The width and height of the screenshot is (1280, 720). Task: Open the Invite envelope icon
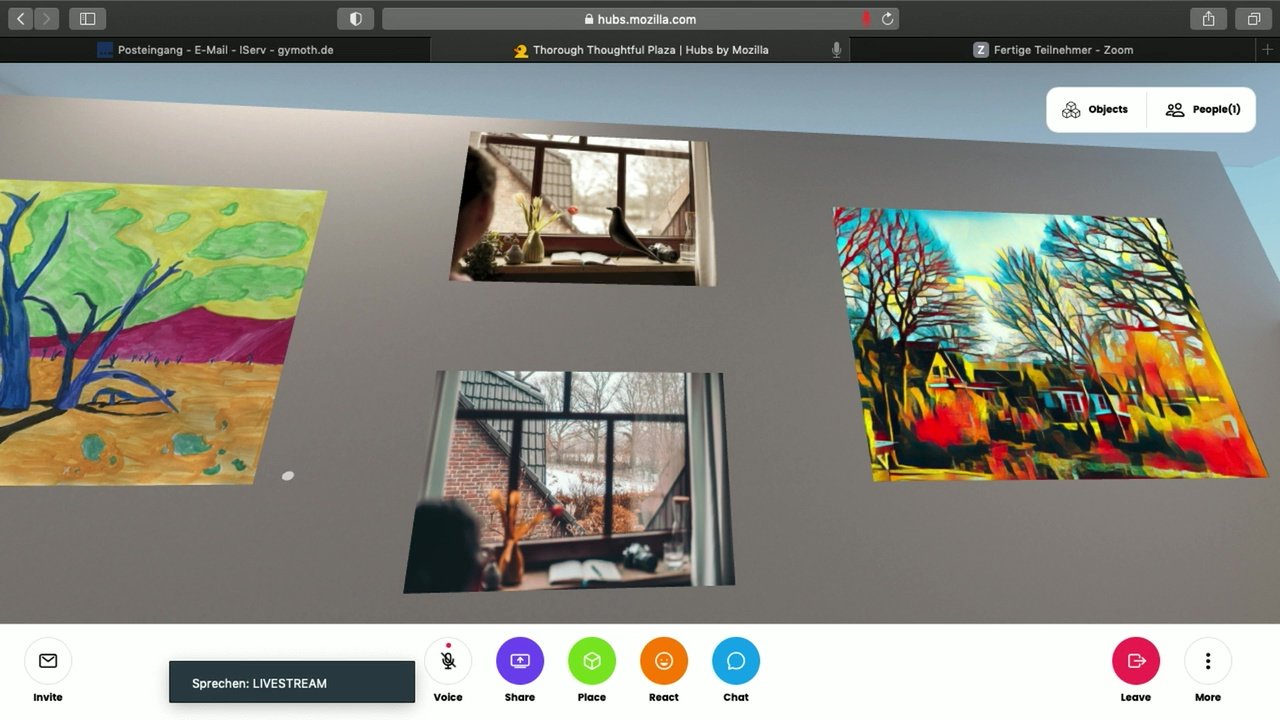48,661
